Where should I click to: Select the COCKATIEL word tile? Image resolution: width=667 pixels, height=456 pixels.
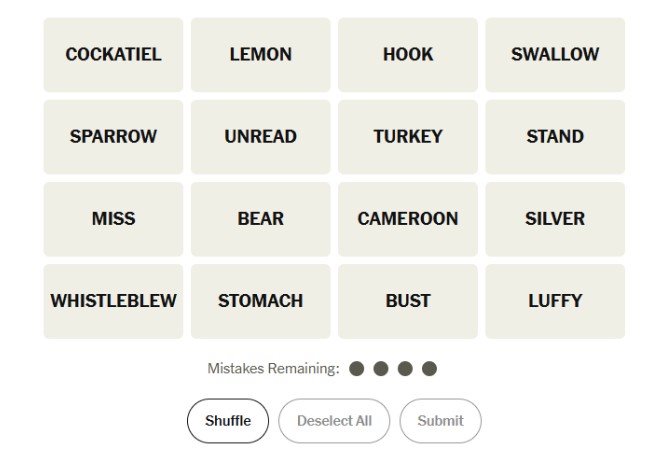tap(113, 55)
